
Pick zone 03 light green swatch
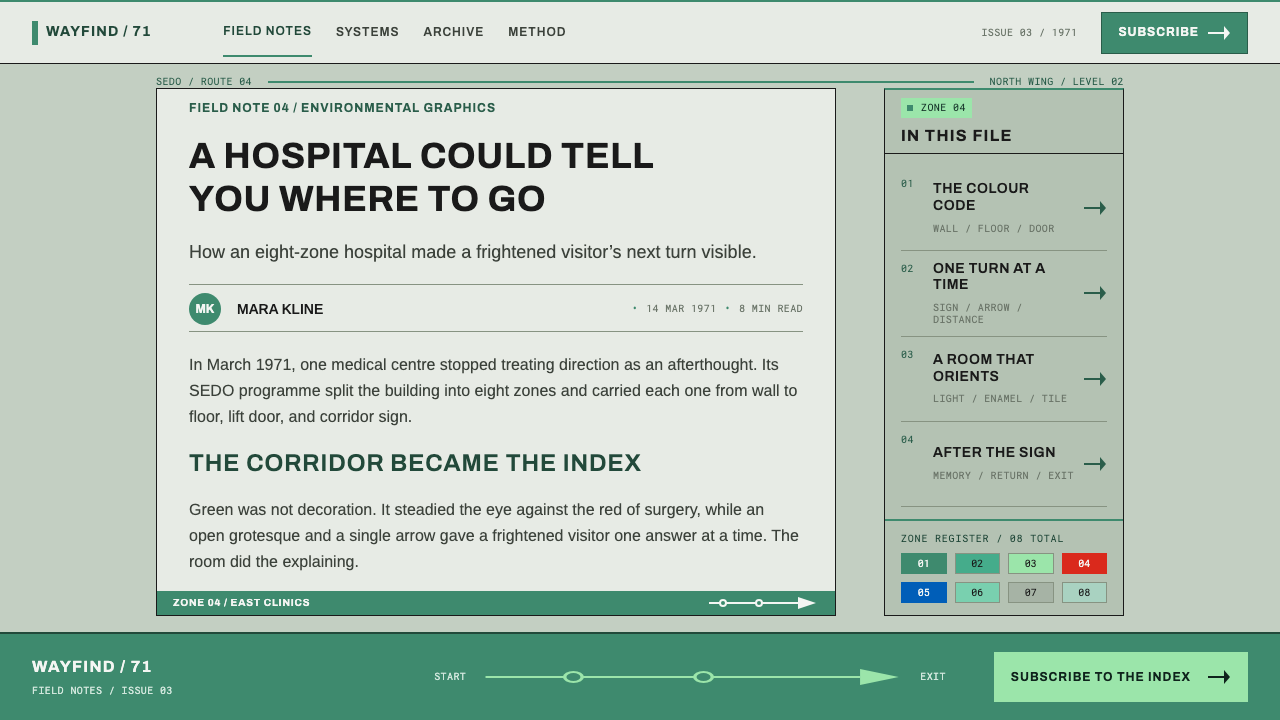[x=1031, y=564]
